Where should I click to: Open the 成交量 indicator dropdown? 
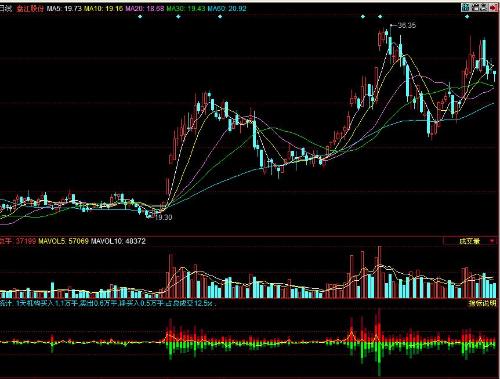pyautogui.click(x=470, y=241)
